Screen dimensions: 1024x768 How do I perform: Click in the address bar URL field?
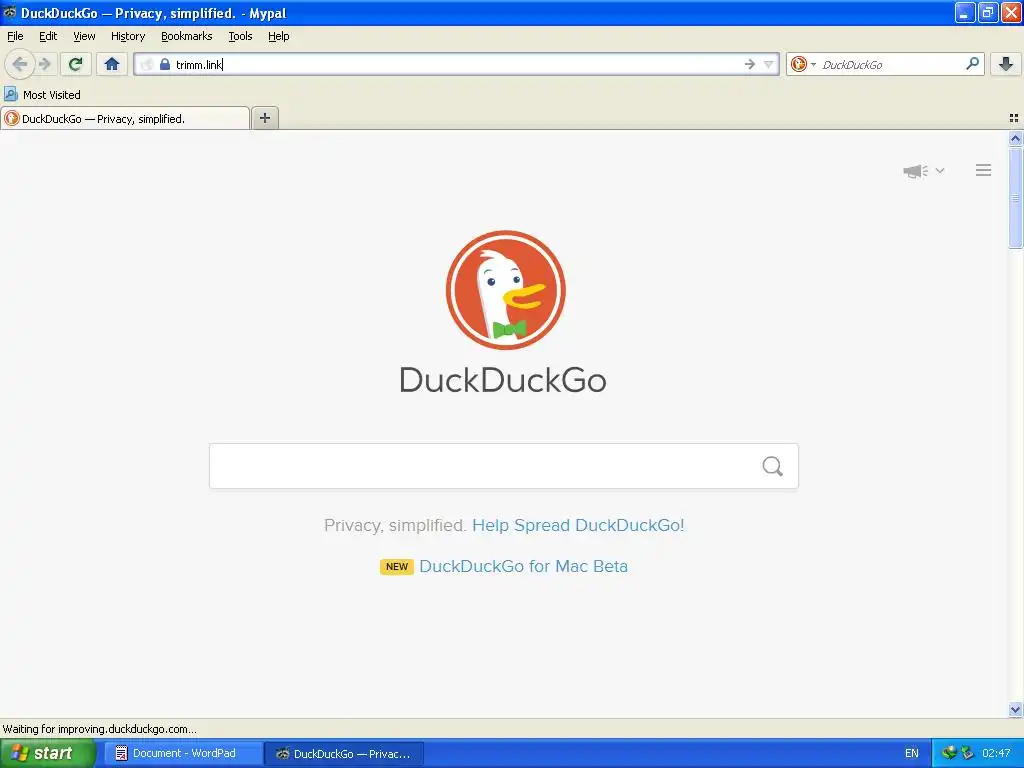pyautogui.click(x=457, y=64)
